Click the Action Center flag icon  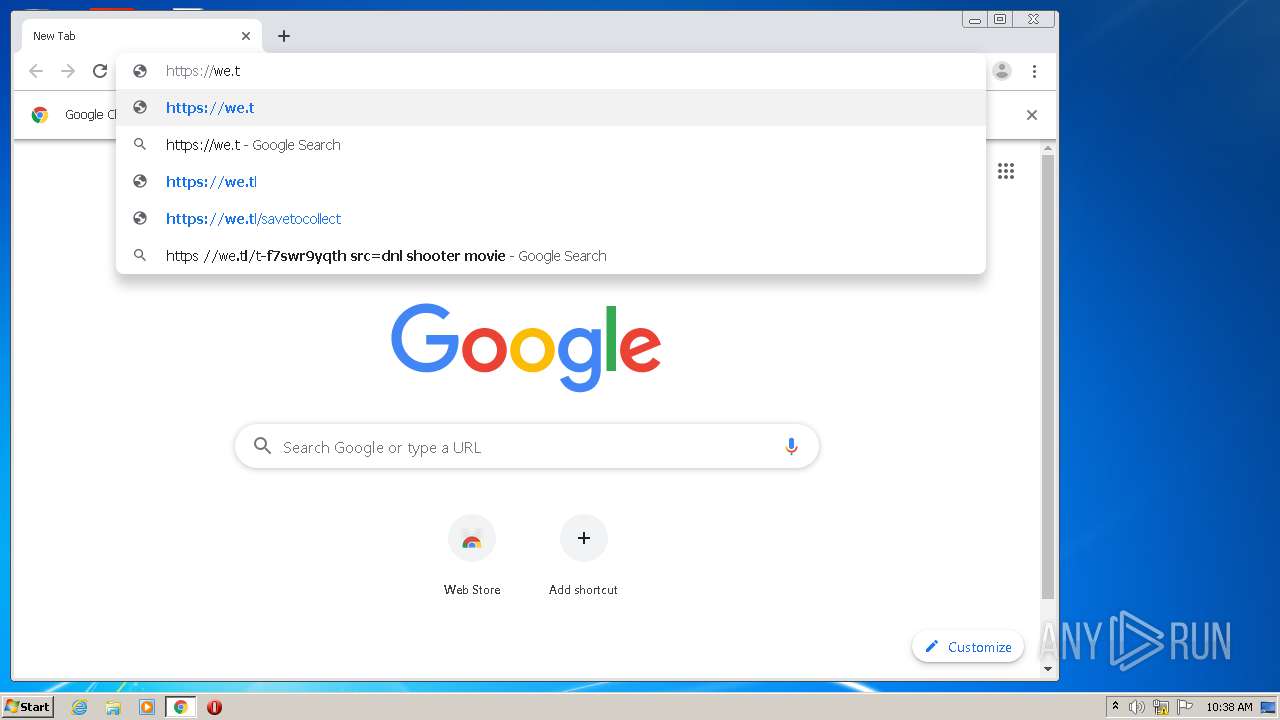(1185, 707)
